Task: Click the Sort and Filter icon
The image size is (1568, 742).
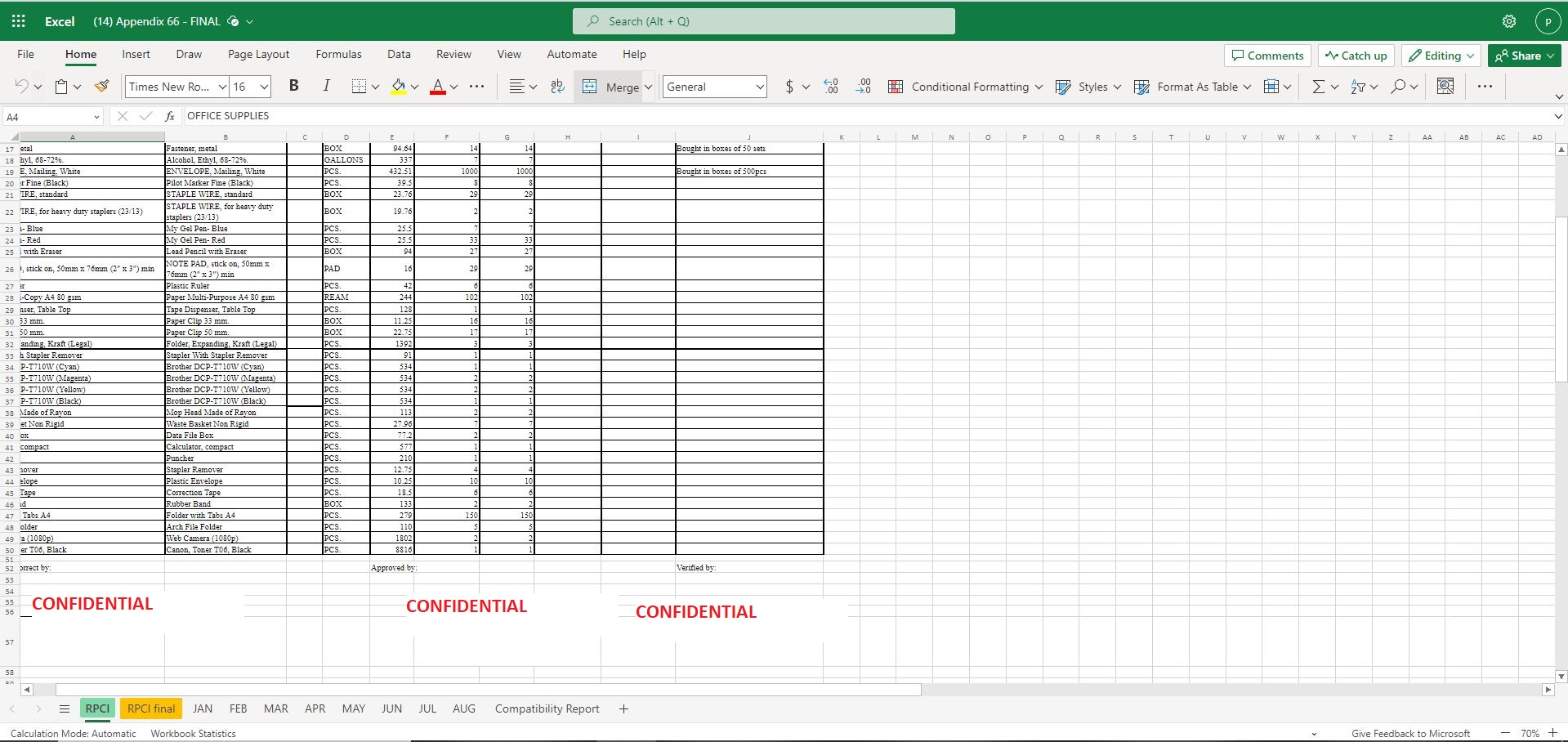Action: point(1358,87)
